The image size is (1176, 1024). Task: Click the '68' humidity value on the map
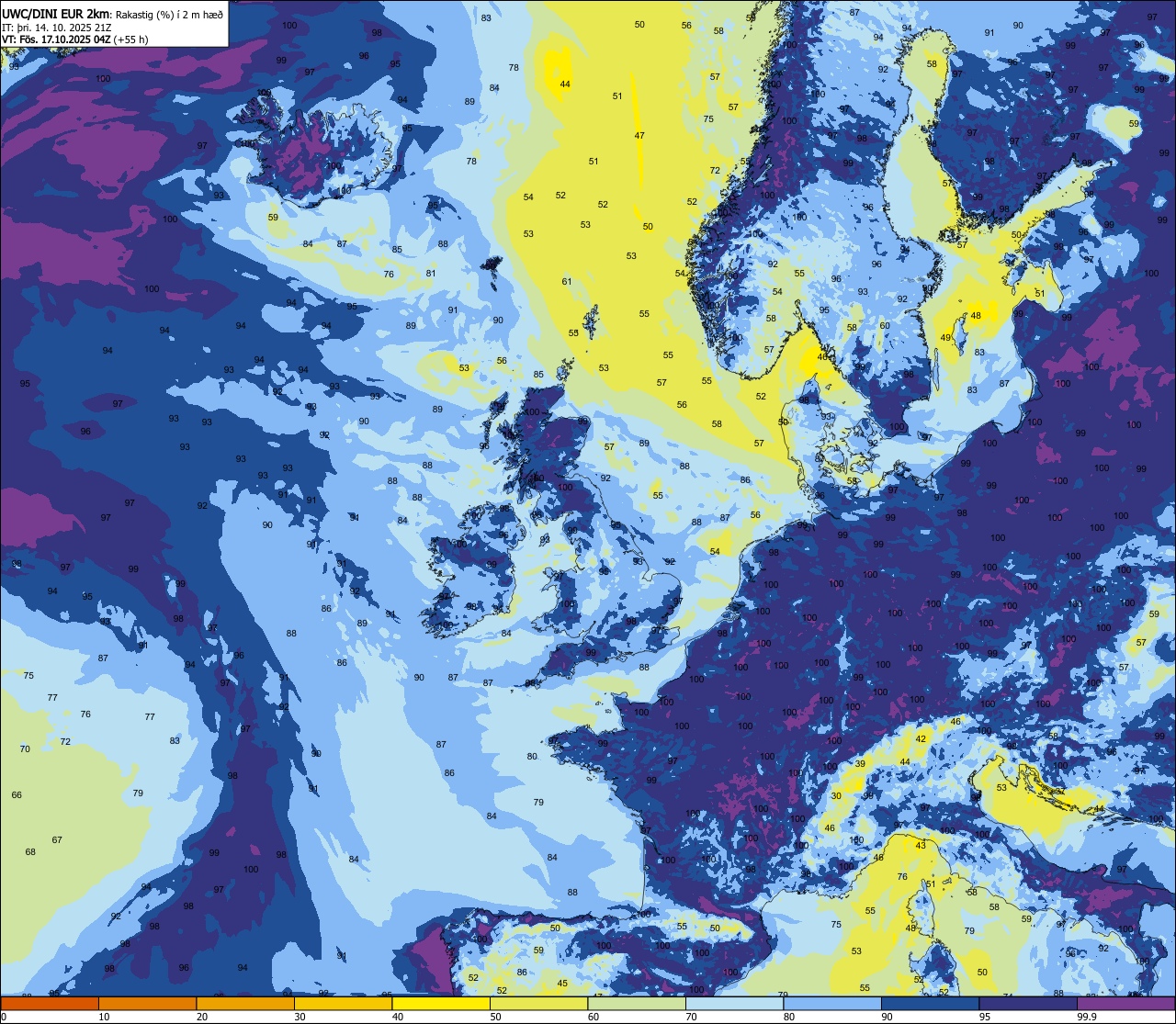[x=30, y=851]
